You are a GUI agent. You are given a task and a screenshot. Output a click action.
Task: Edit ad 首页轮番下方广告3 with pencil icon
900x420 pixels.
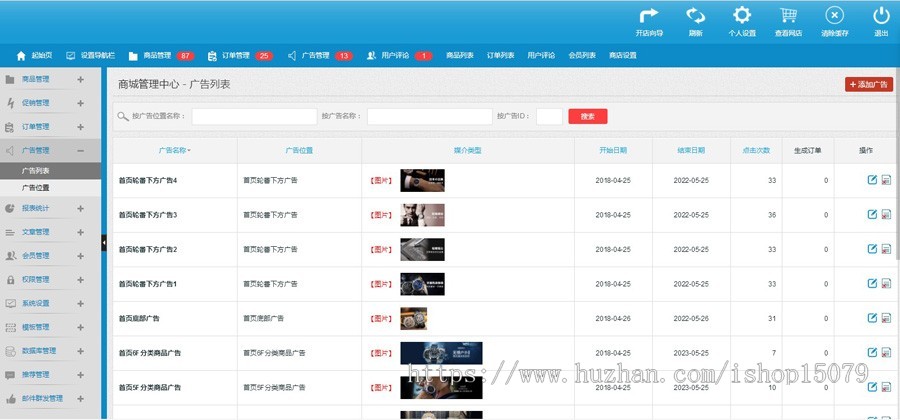872,215
